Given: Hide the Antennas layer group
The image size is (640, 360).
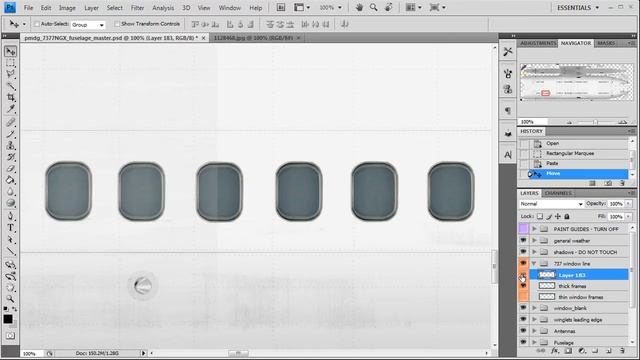Looking at the screenshot, I should 523,331.
